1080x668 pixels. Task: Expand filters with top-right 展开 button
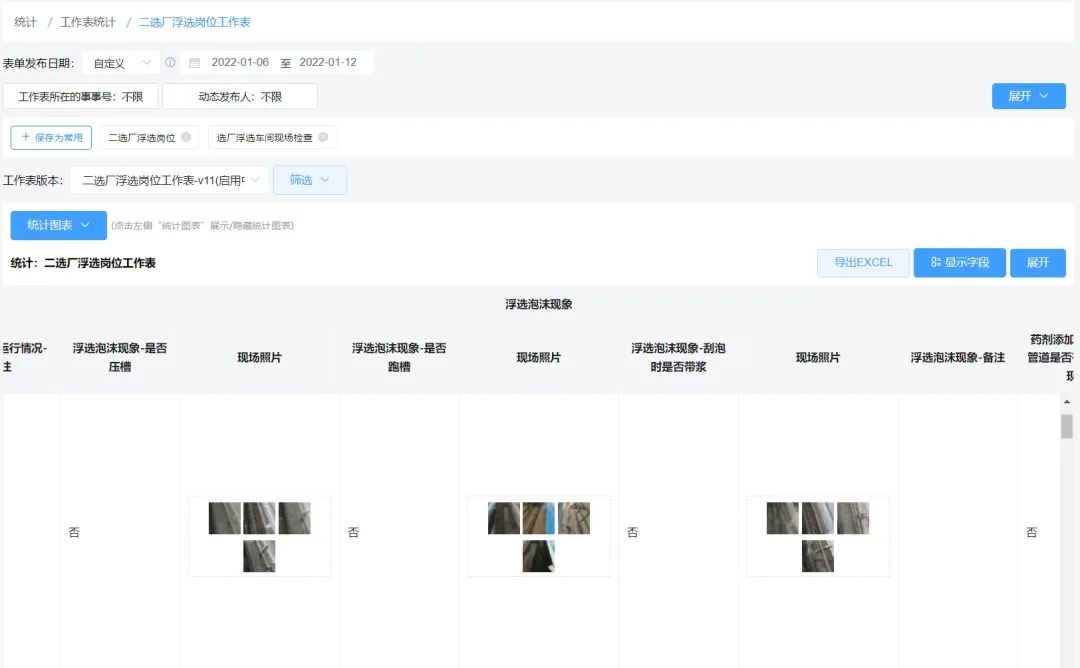pyautogui.click(x=1028, y=96)
